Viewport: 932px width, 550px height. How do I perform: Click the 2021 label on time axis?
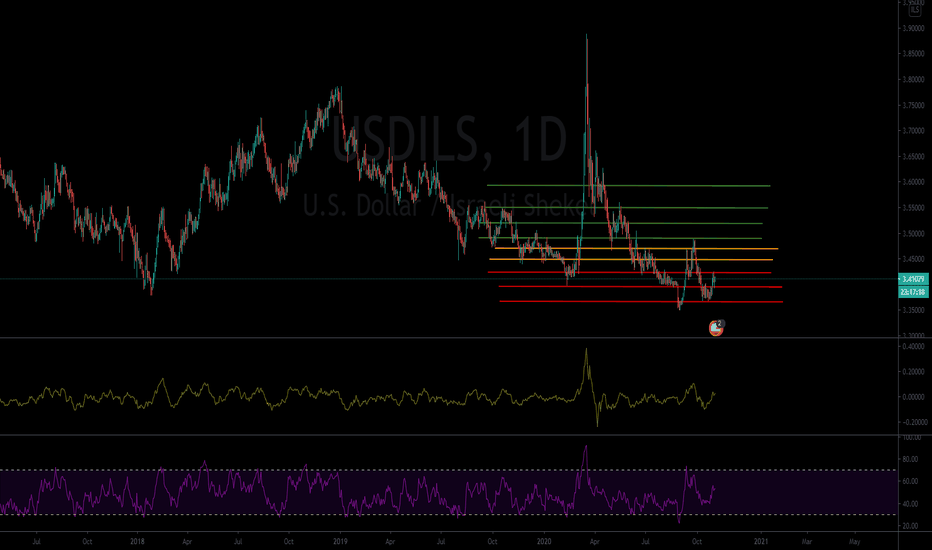point(761,542)
